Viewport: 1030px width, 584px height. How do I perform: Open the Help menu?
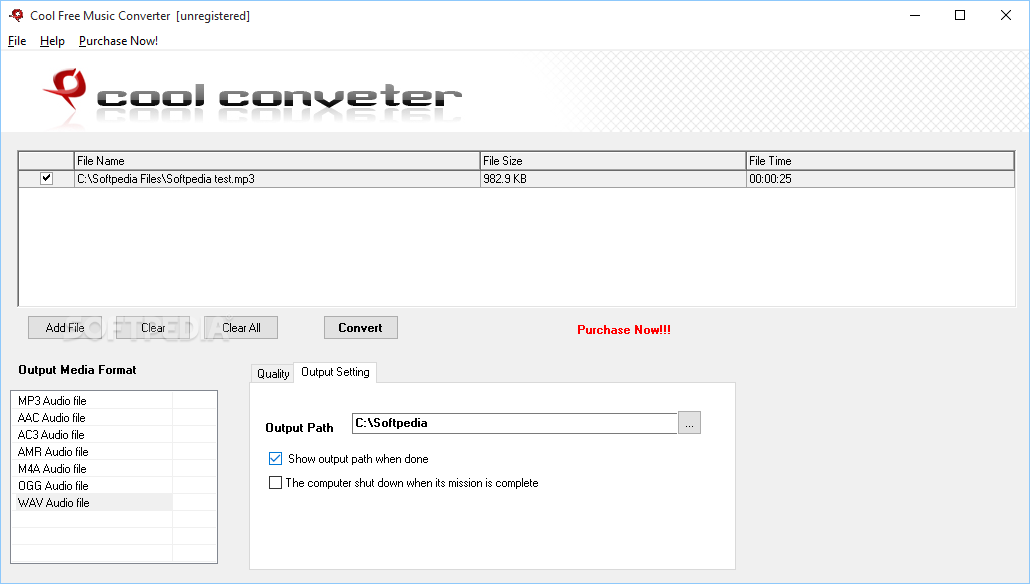(x=52, y=41)
